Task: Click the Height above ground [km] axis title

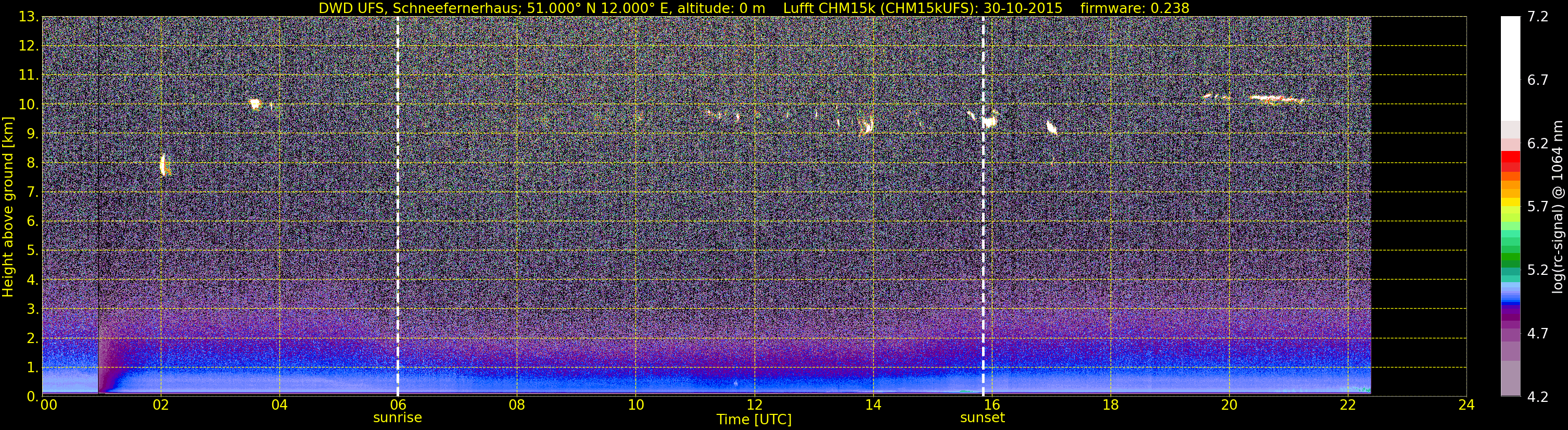Action: click(8, 207)
